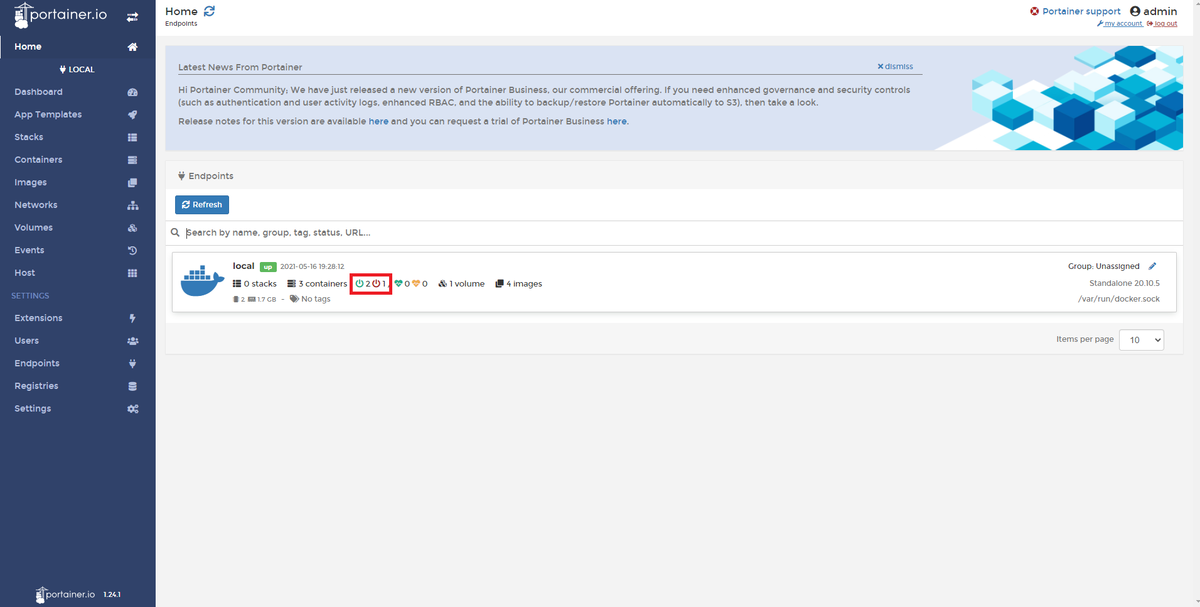This screenshot has width=1200, height=607.
Task: Open App Templates menu item
Action: click(48, 114)
